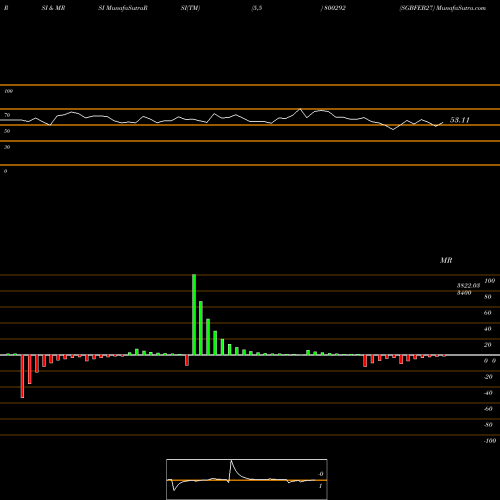Click the RSI 70 level axis label
This screenshot has width=500, height=500.
click(7, 115)
